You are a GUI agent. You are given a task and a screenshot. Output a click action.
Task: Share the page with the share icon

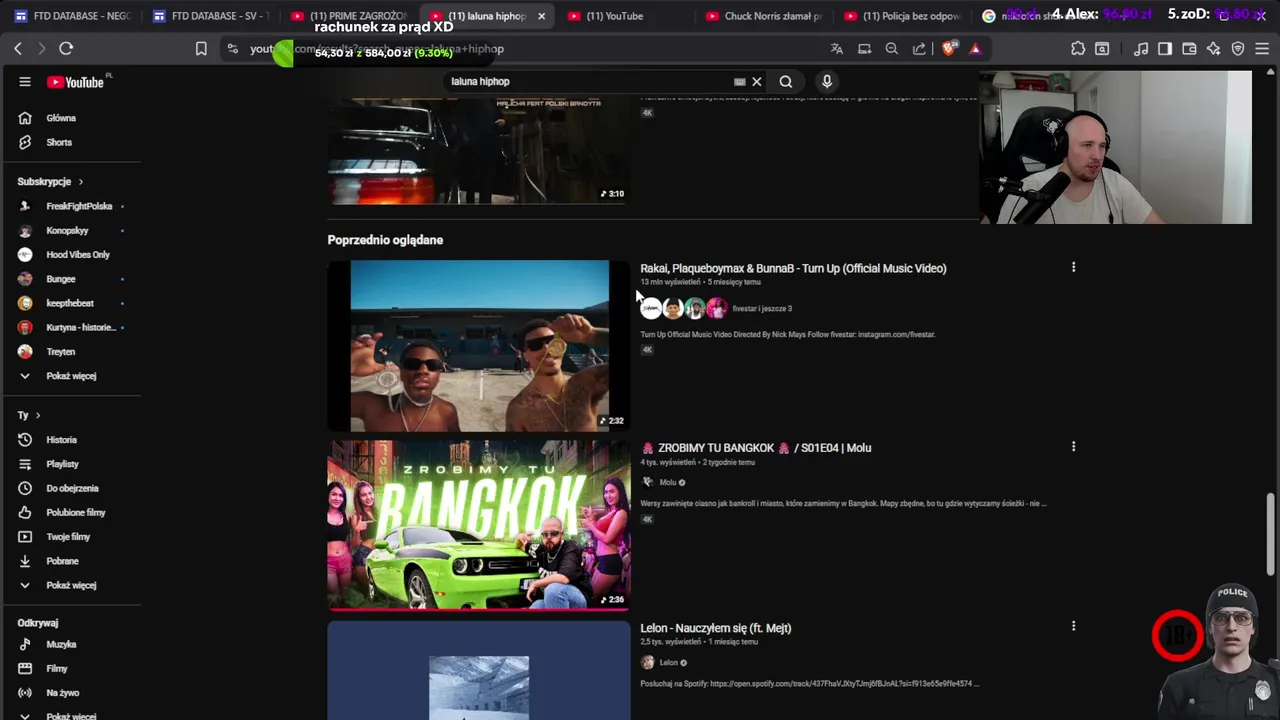(919, 49)
